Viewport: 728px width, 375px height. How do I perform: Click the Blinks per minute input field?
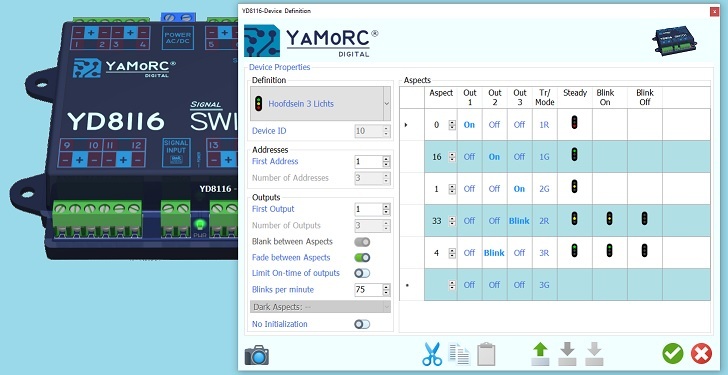click(x=368, y=290)
